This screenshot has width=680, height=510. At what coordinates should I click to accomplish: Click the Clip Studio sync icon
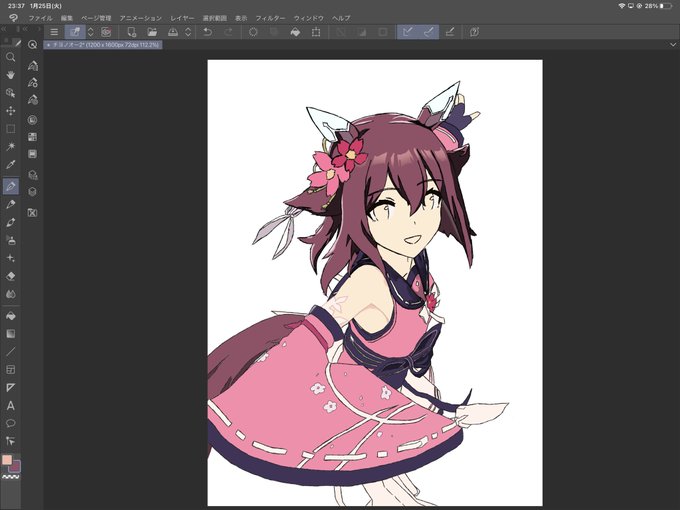click(106, 32)
